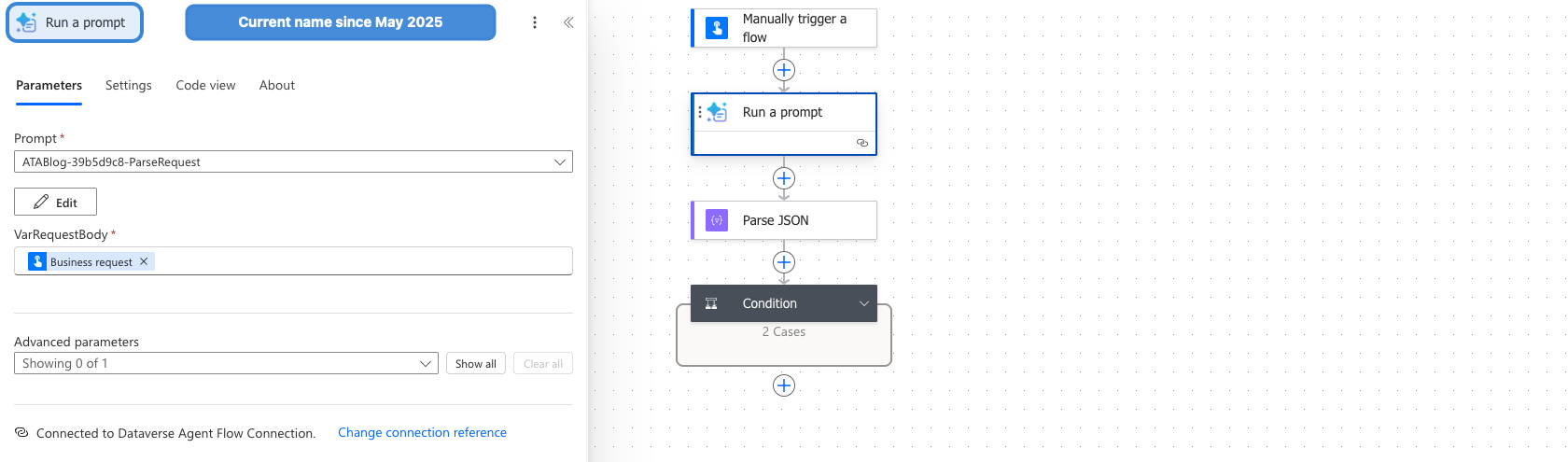The image size is (1568, 462).
Task: Click the Parse JSON curly braces icon
Action: tap(717, 220)
